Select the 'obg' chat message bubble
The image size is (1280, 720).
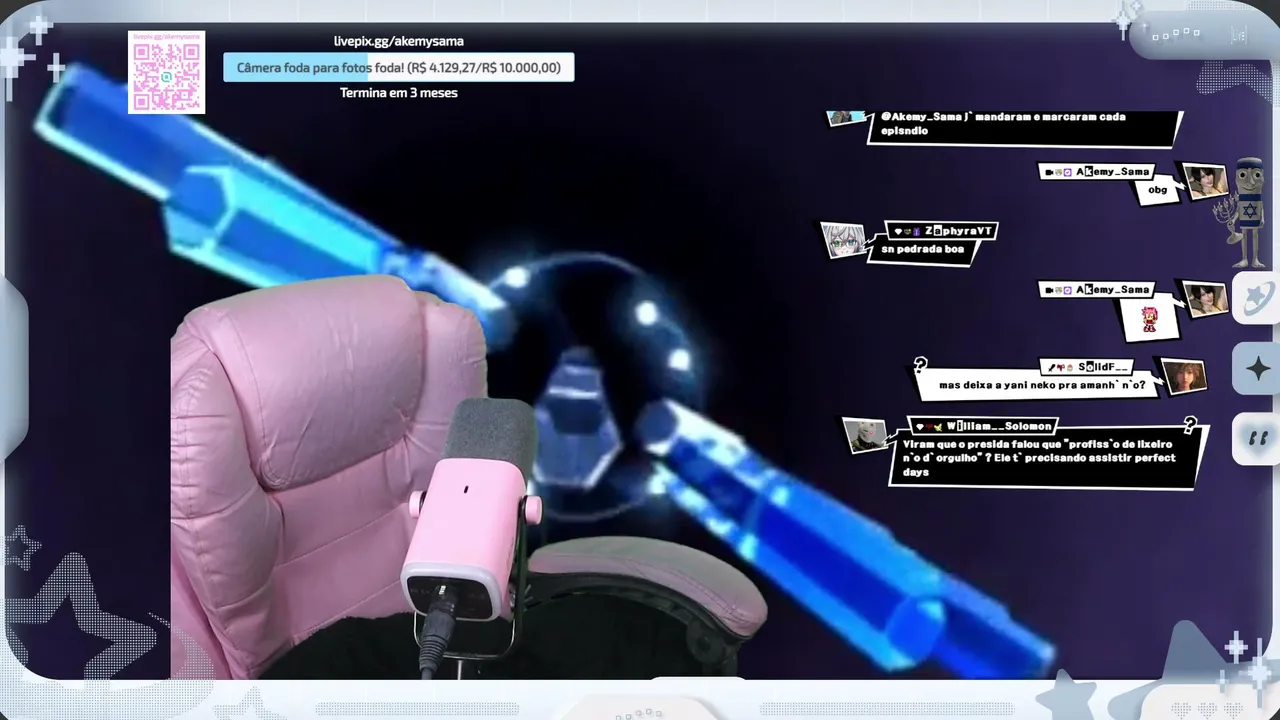pyautogui.click(x=1157, y=190)
